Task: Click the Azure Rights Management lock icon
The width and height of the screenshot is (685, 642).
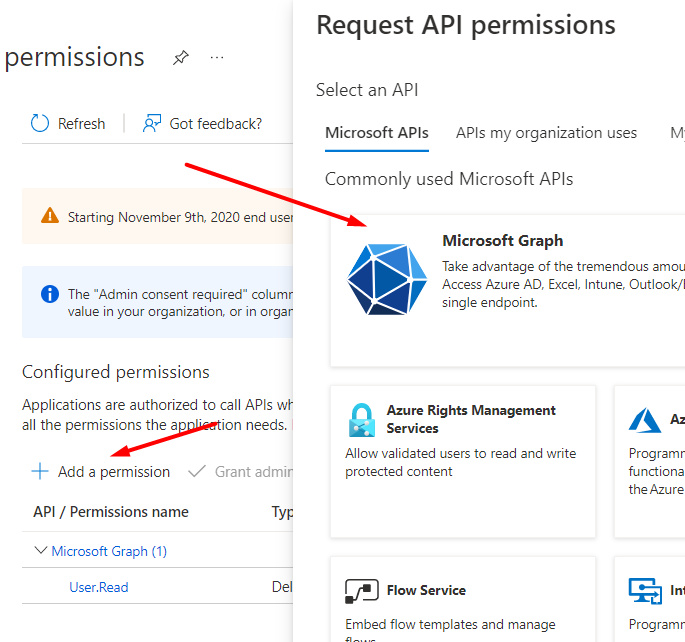Action: [x=362, y=420]
